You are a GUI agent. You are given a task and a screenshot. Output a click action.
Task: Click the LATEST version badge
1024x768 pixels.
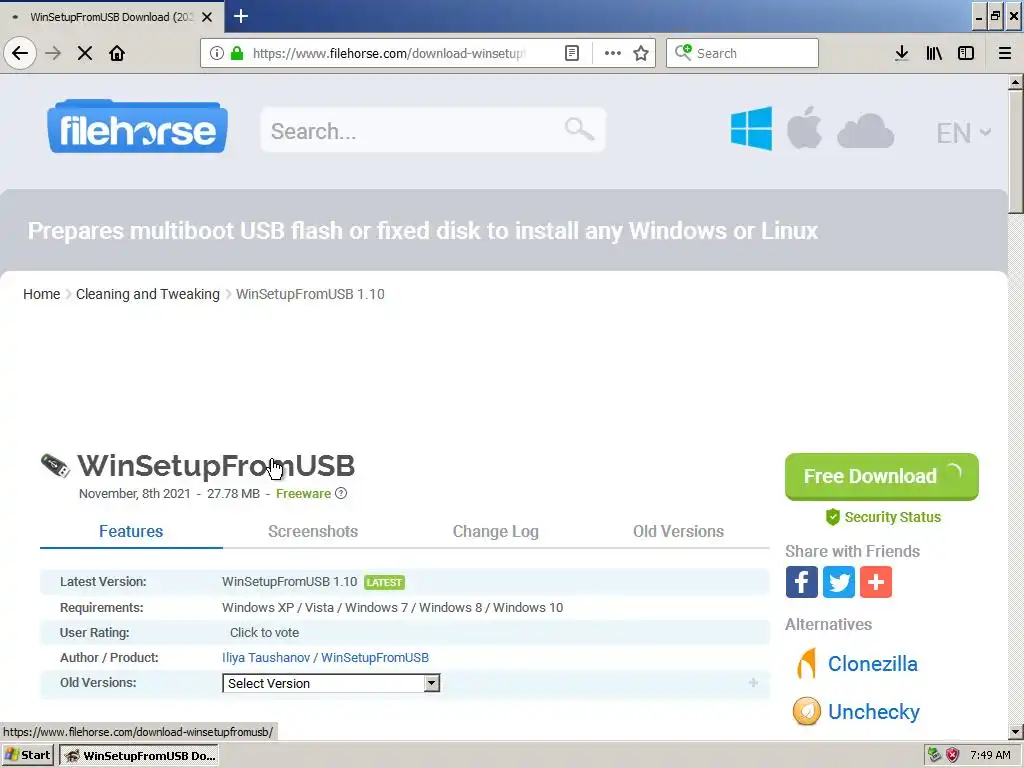pos(384,582)
